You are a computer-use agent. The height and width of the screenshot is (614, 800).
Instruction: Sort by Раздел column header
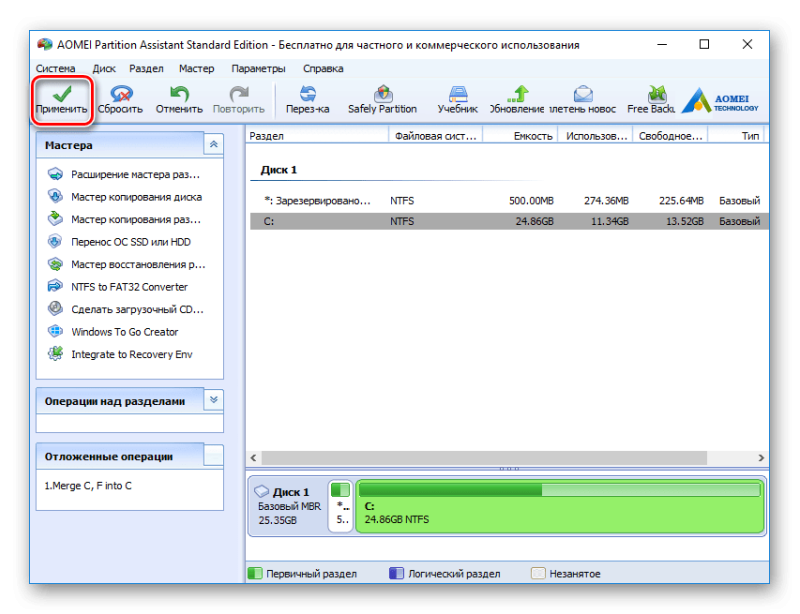click(x=317, y=136)
